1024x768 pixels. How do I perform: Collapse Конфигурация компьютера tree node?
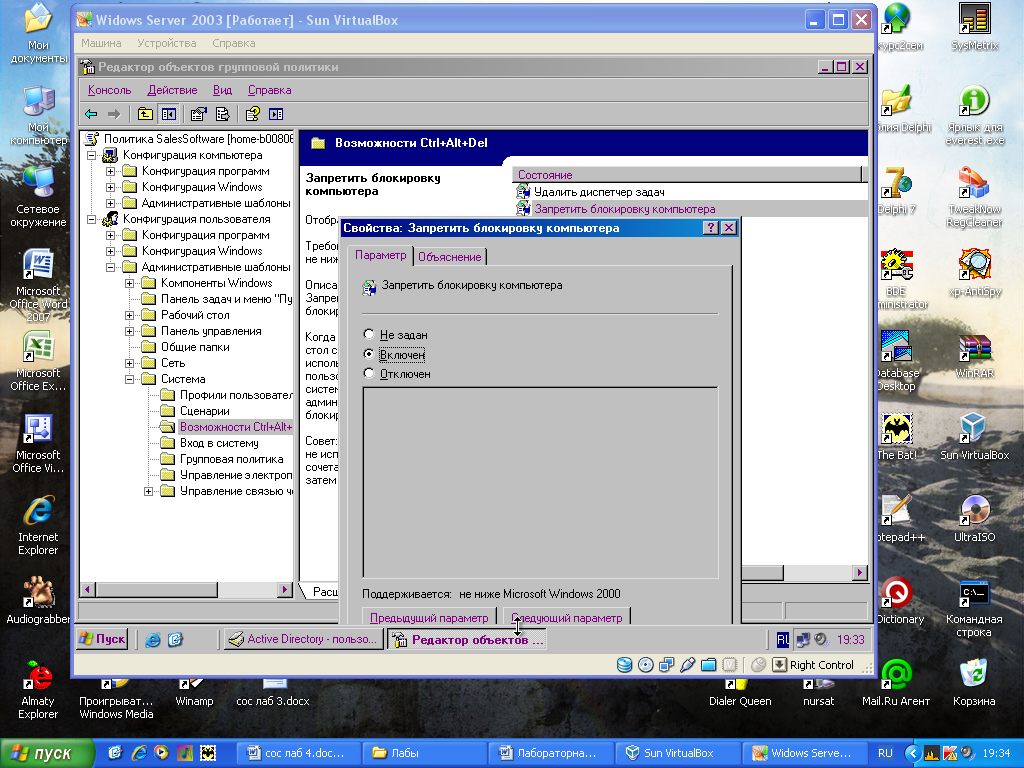point(92,155)
